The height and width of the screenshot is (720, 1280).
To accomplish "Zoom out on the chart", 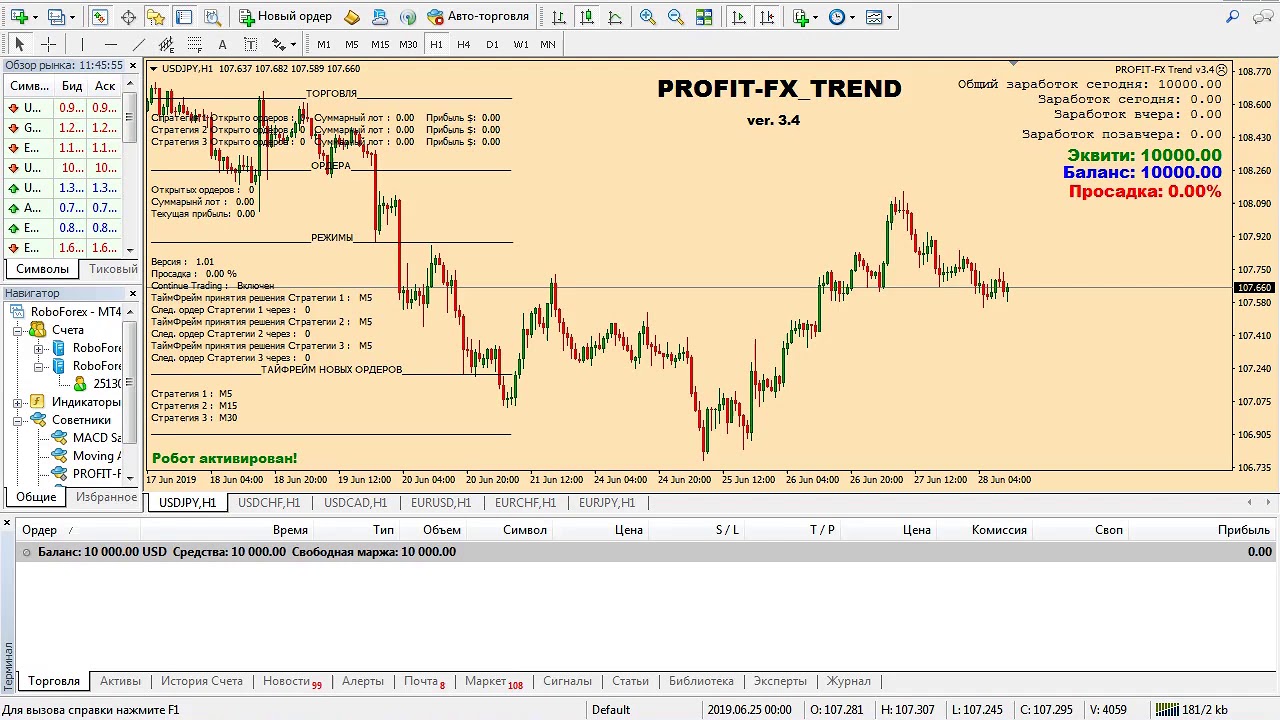I will (x=676, y=17).
